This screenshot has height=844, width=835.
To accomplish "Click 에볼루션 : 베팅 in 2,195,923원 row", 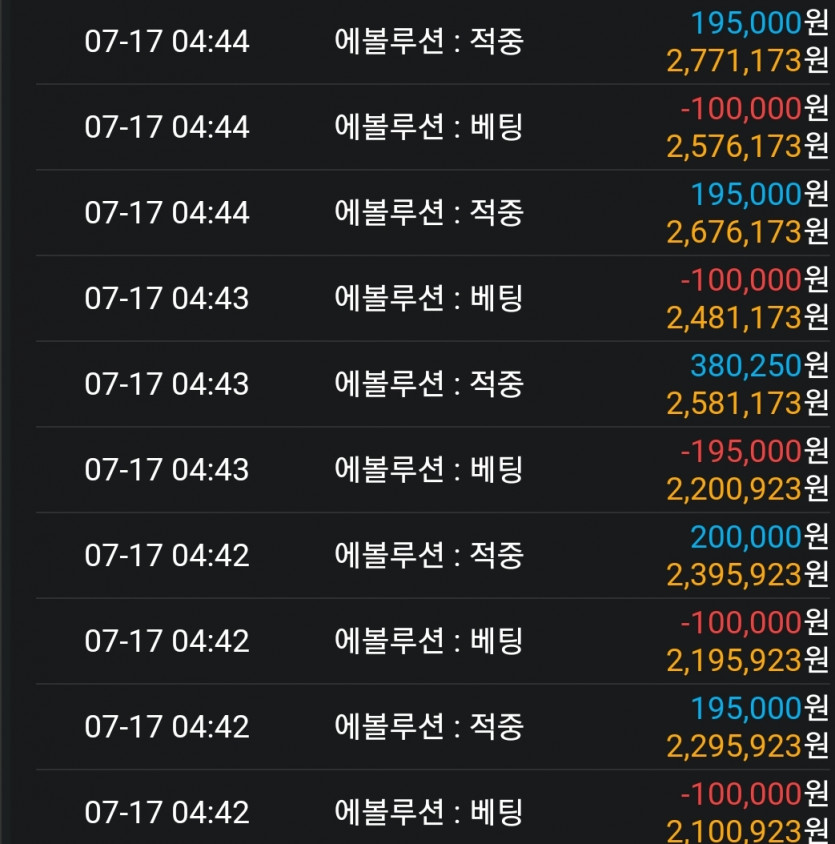I will (429, 641).
